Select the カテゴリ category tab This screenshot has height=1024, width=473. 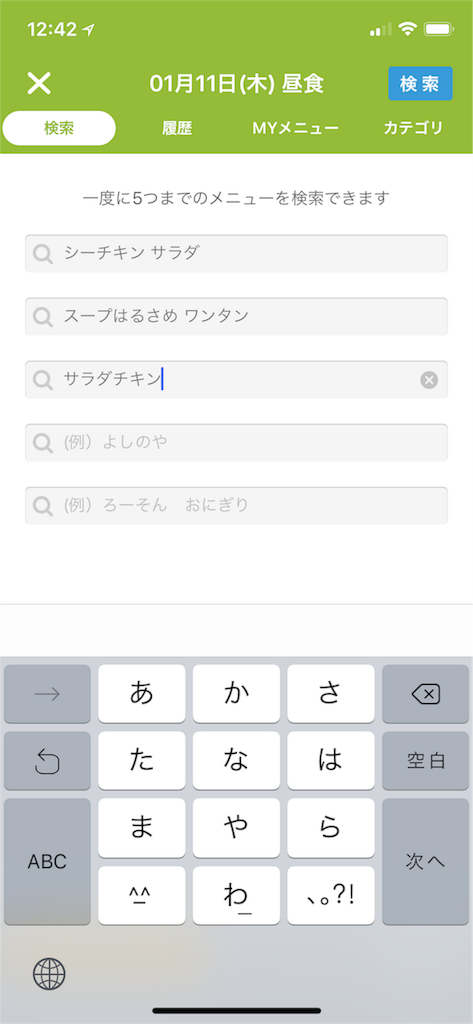tap(414, 128)
